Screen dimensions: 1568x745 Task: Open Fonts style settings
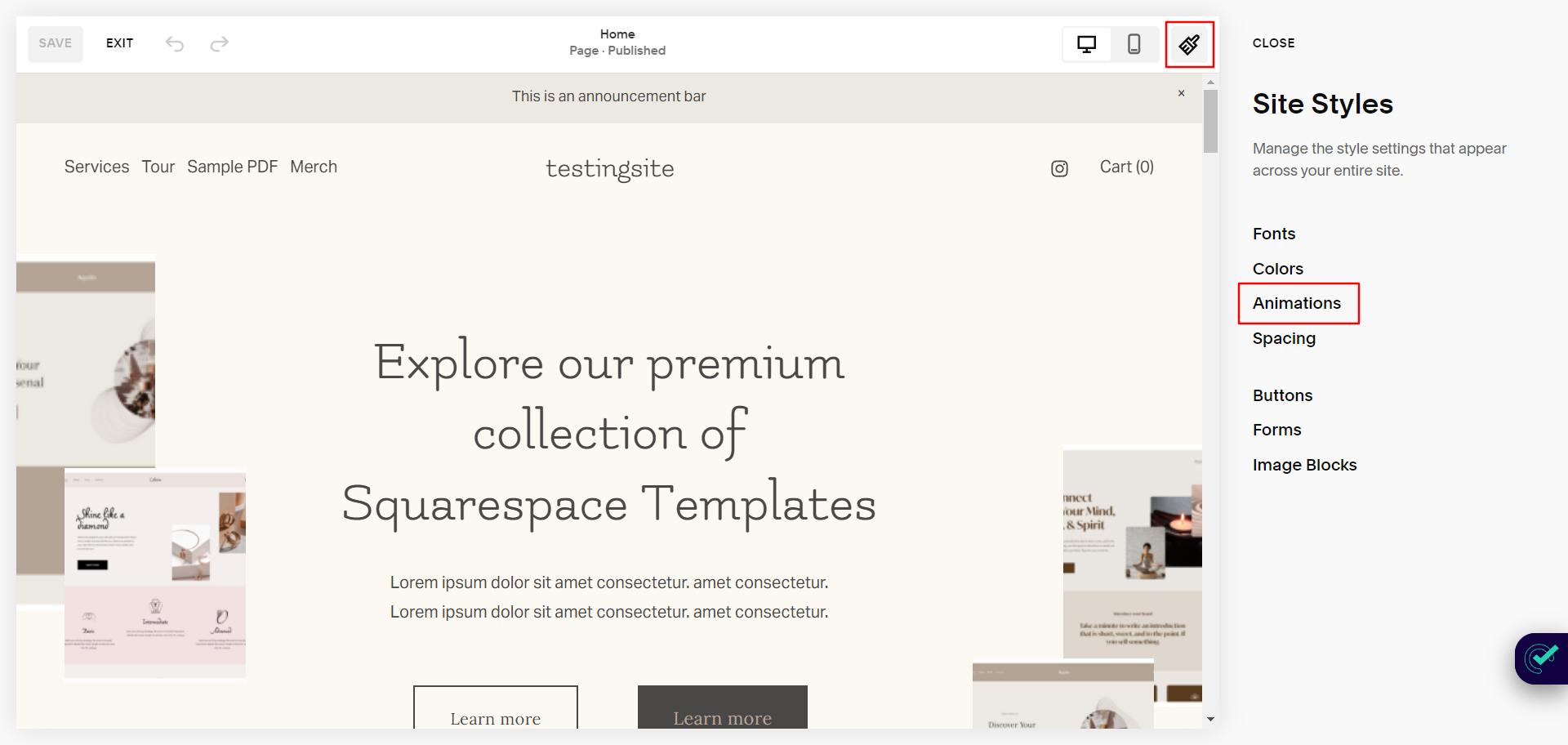(x=1274, y=234)
